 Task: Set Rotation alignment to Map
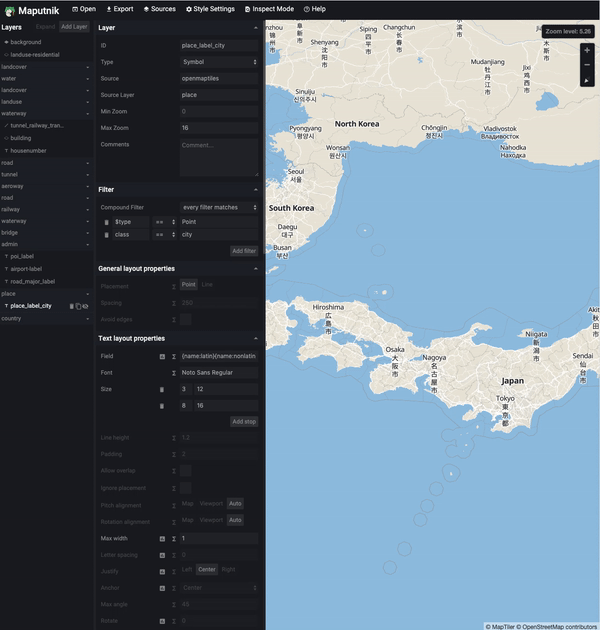(187, 520)
